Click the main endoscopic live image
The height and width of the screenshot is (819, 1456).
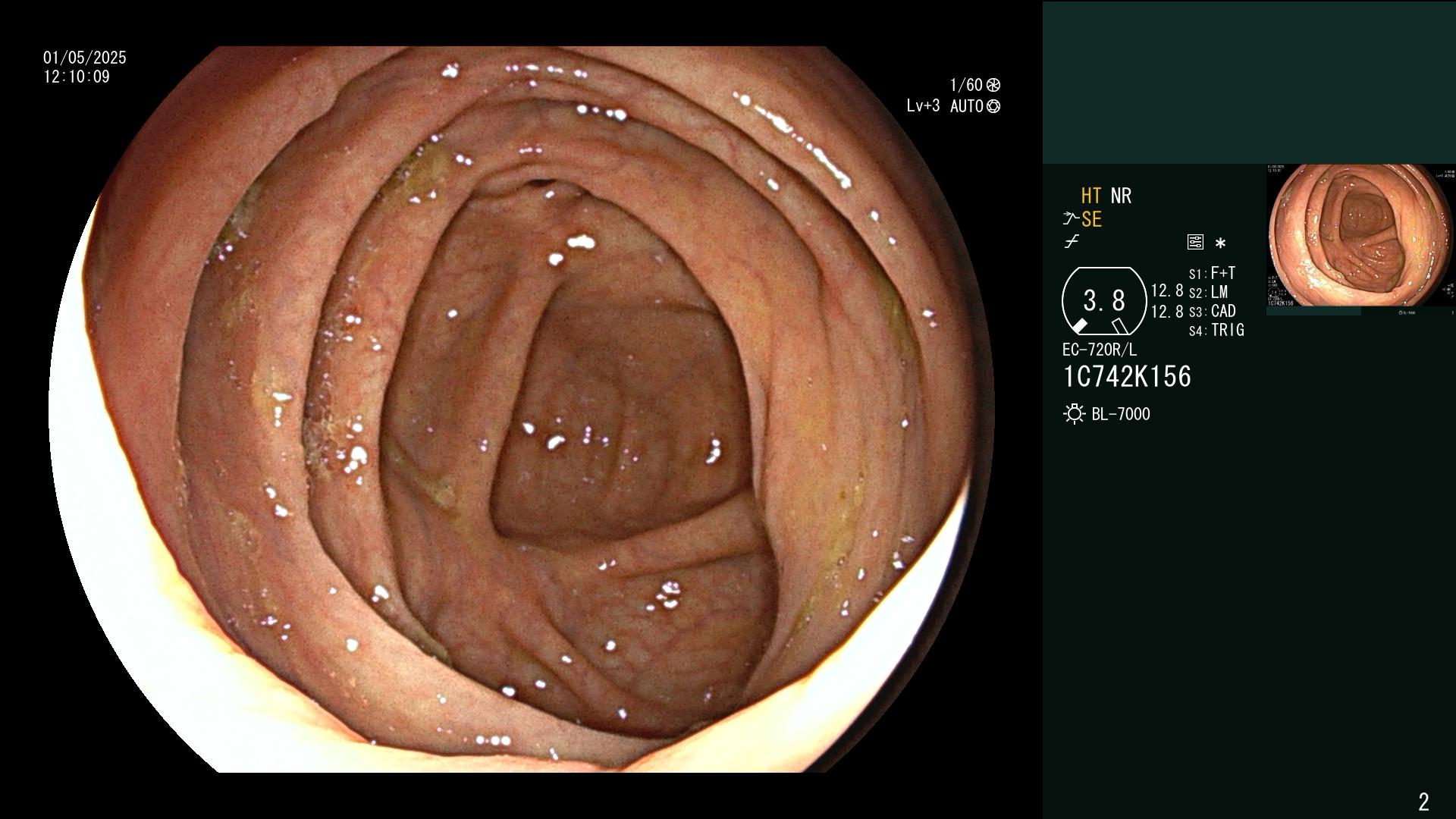(x=522, y=409)
